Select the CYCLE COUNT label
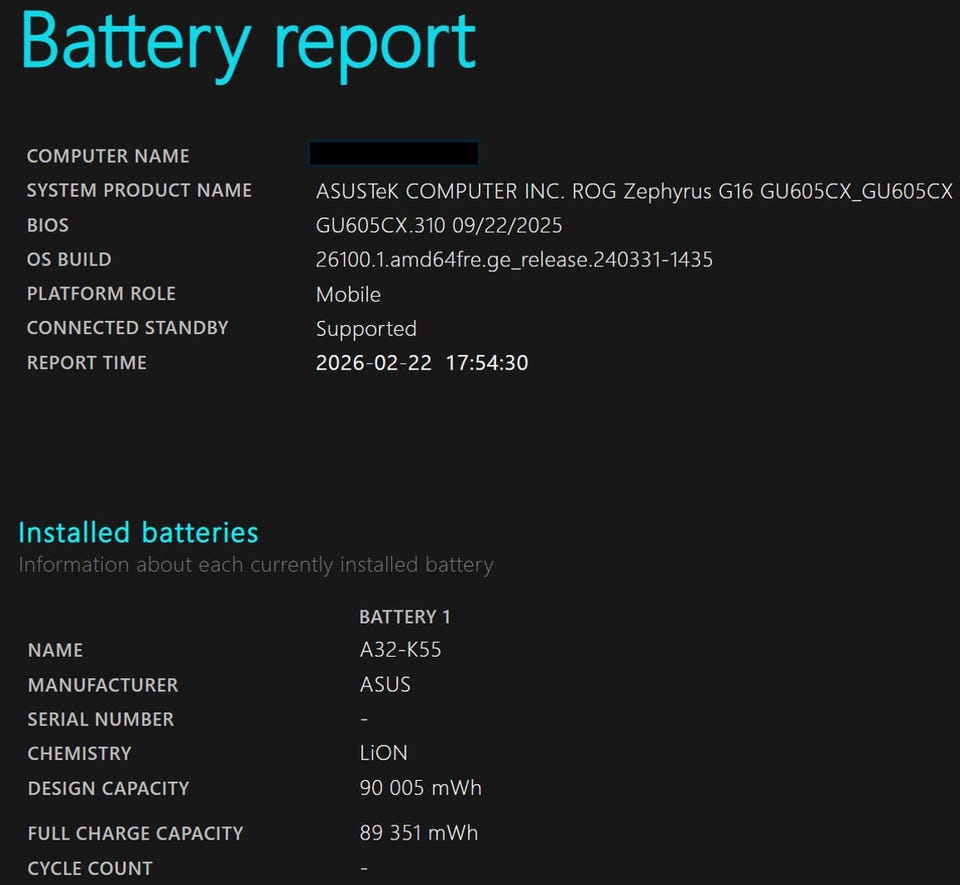Viewport: 960px width, 885px height. 90,868
